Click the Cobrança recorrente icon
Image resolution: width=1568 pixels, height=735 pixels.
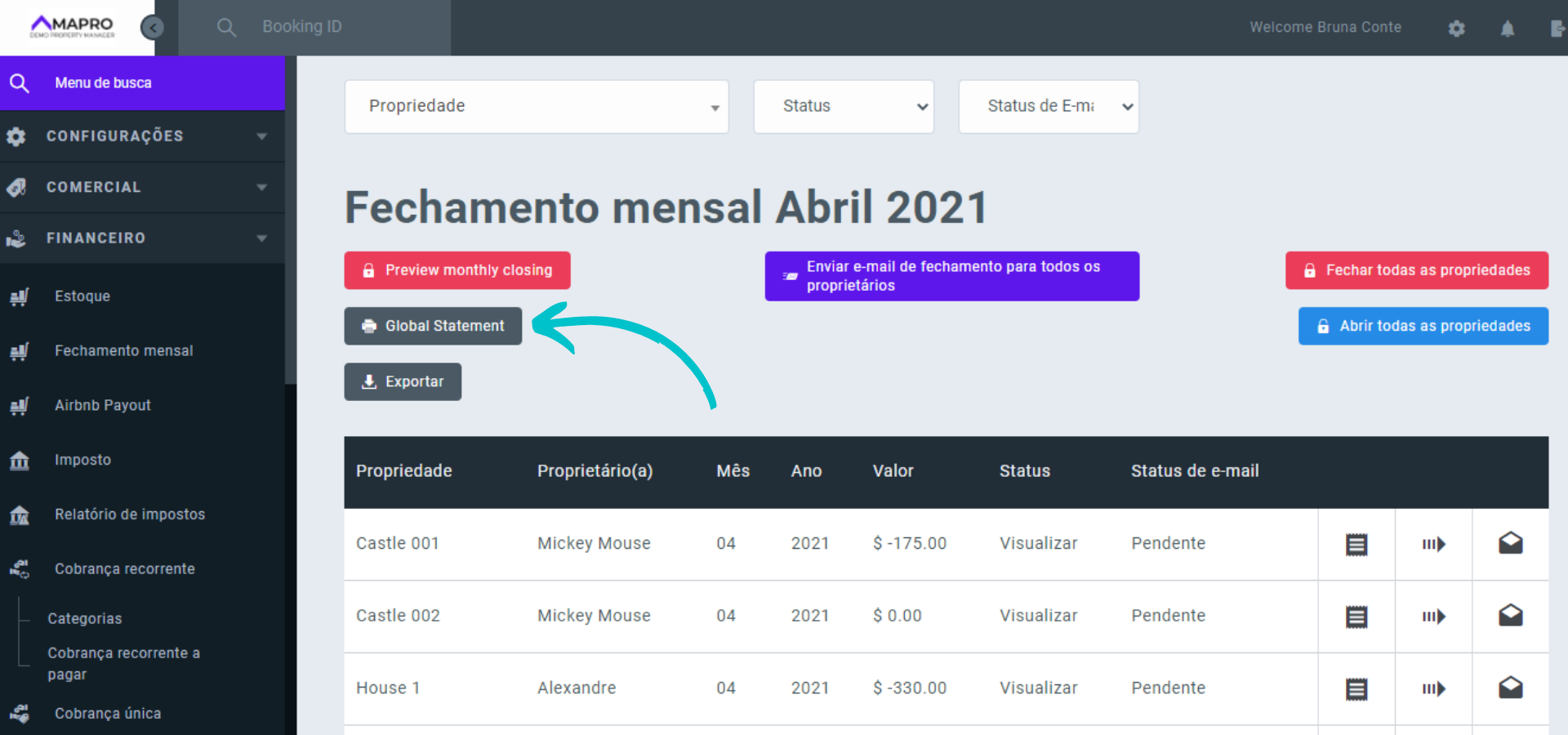[19, 569]
